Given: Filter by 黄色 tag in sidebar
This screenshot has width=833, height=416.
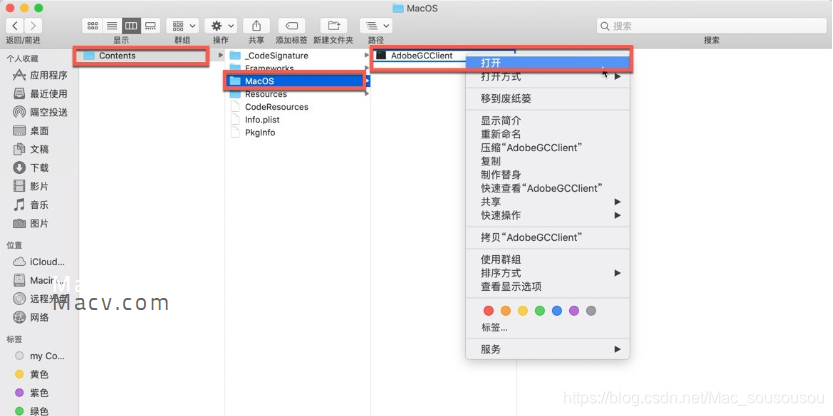Looking at the screenshot, I should coord(31,375).
